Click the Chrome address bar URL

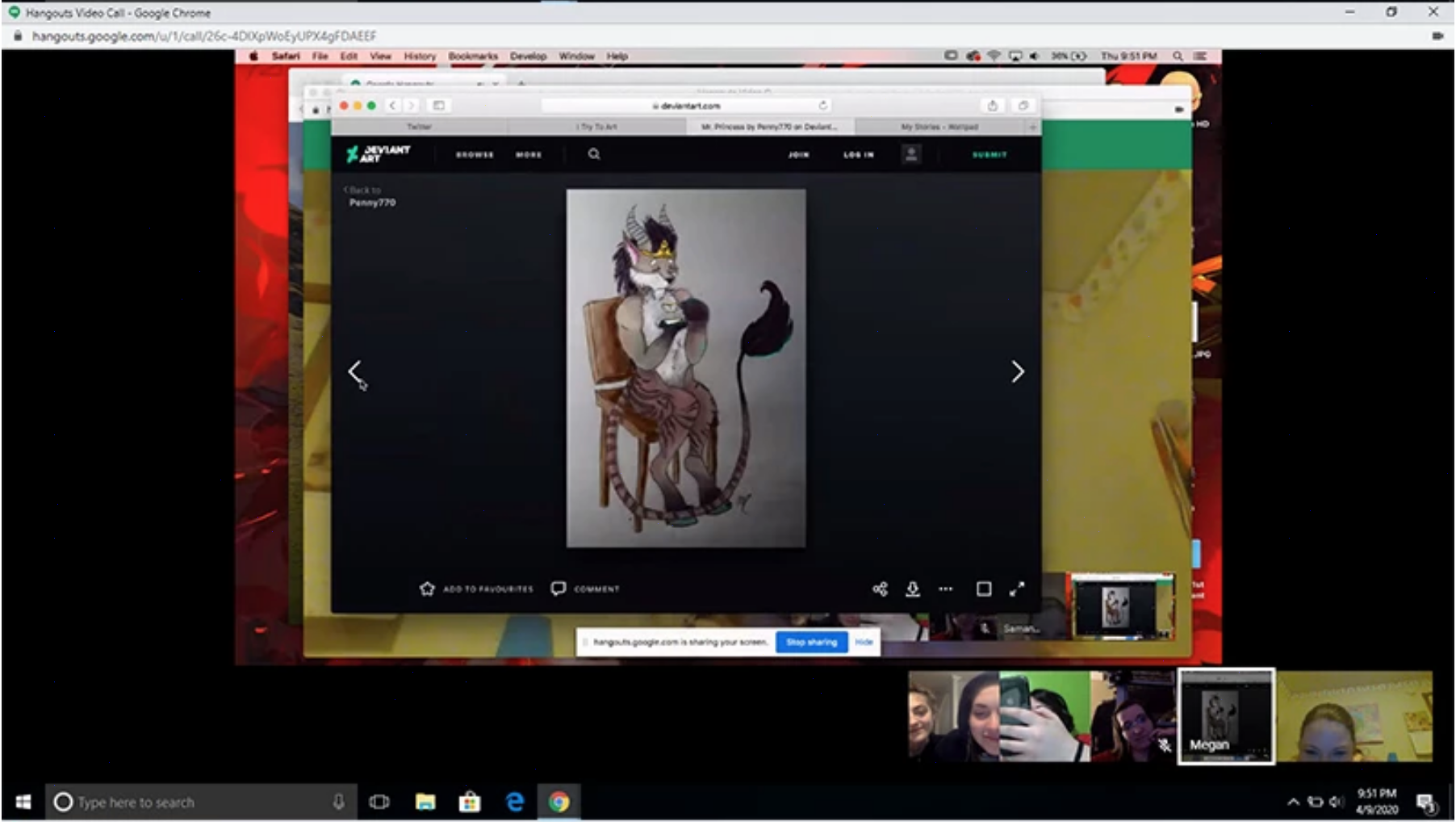point(204,36)
